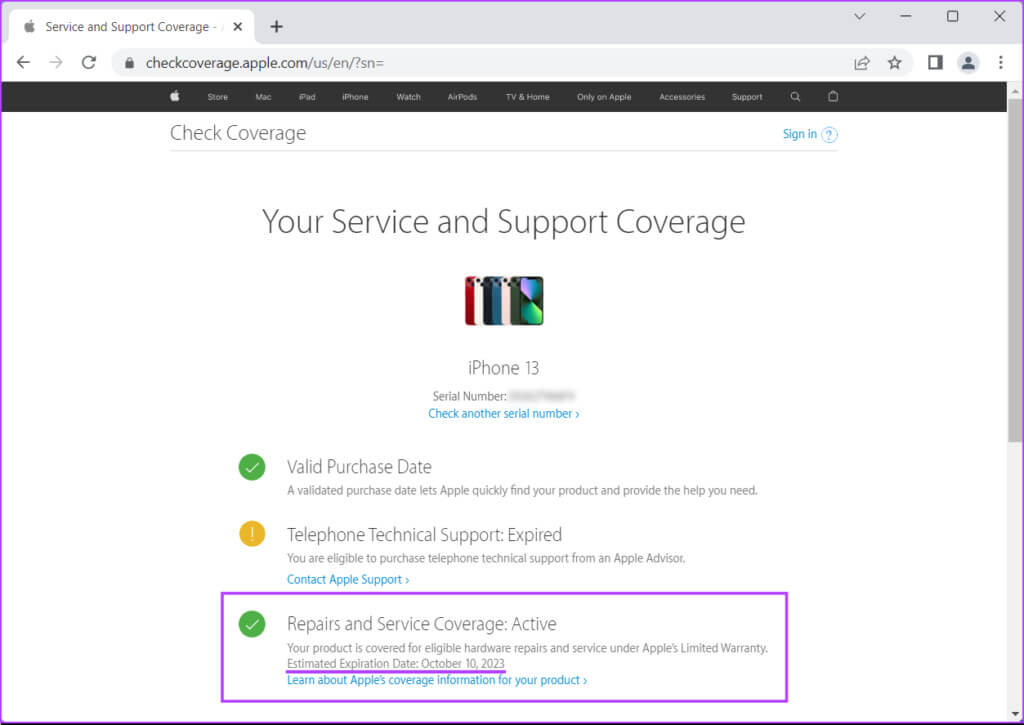Click the scrollbar up arrow
This screenshot has width=1024, height=725.
coord(1015,89)
